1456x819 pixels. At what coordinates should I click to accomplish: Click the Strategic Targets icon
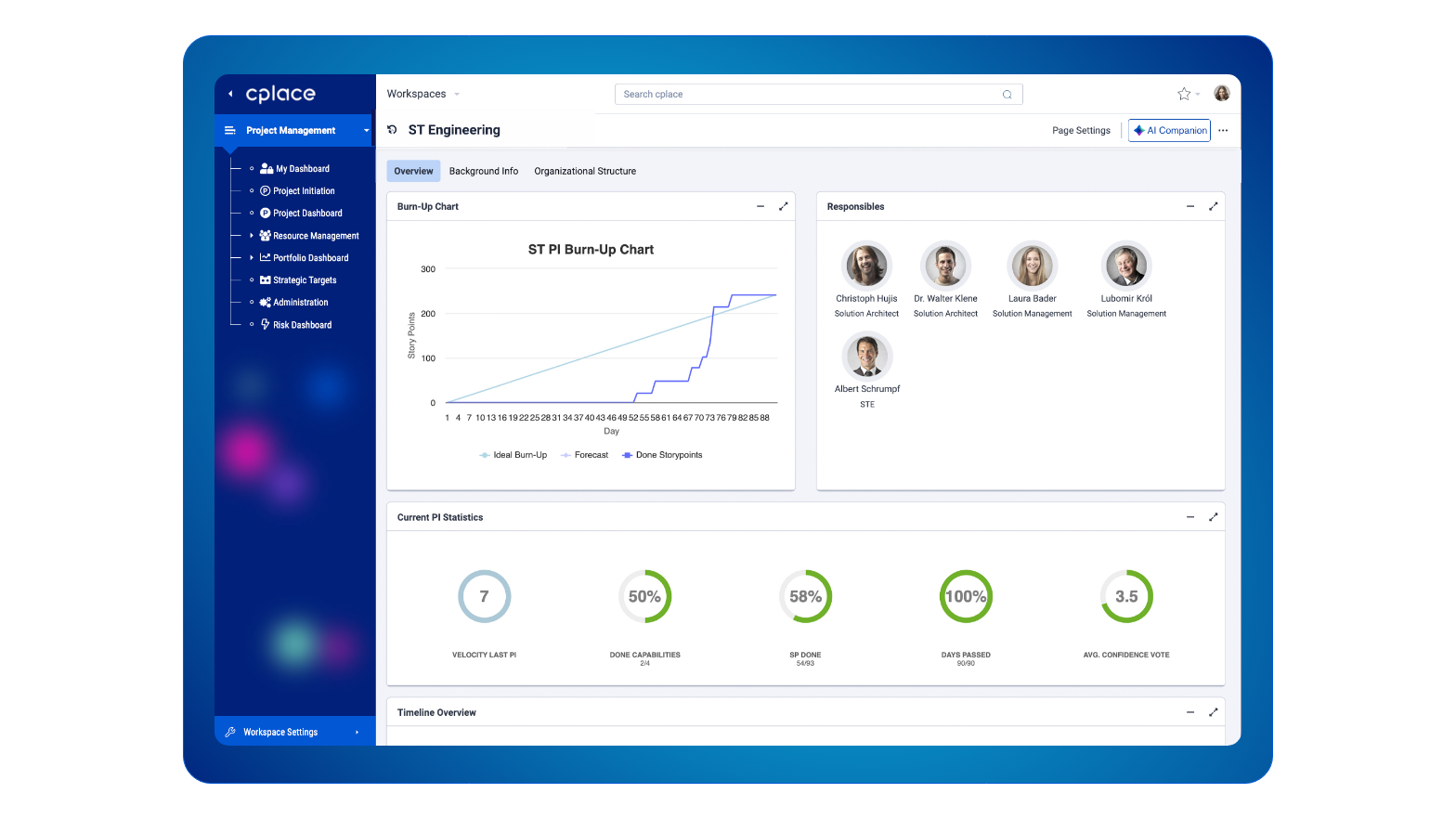click(x=266, y=280)
